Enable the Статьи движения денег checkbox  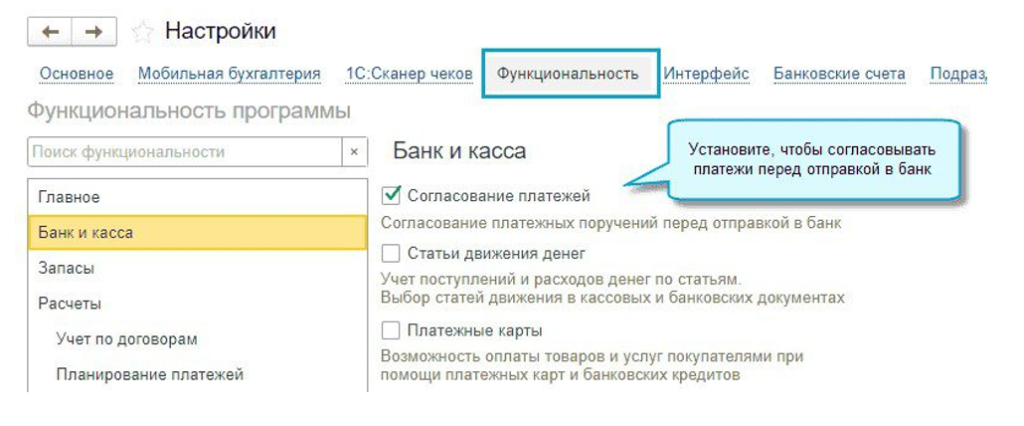(x=392, y=253)
